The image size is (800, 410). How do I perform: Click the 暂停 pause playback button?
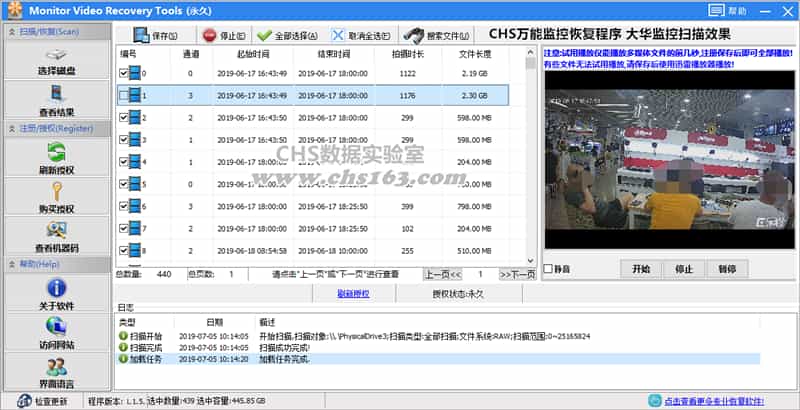(727, 269)
